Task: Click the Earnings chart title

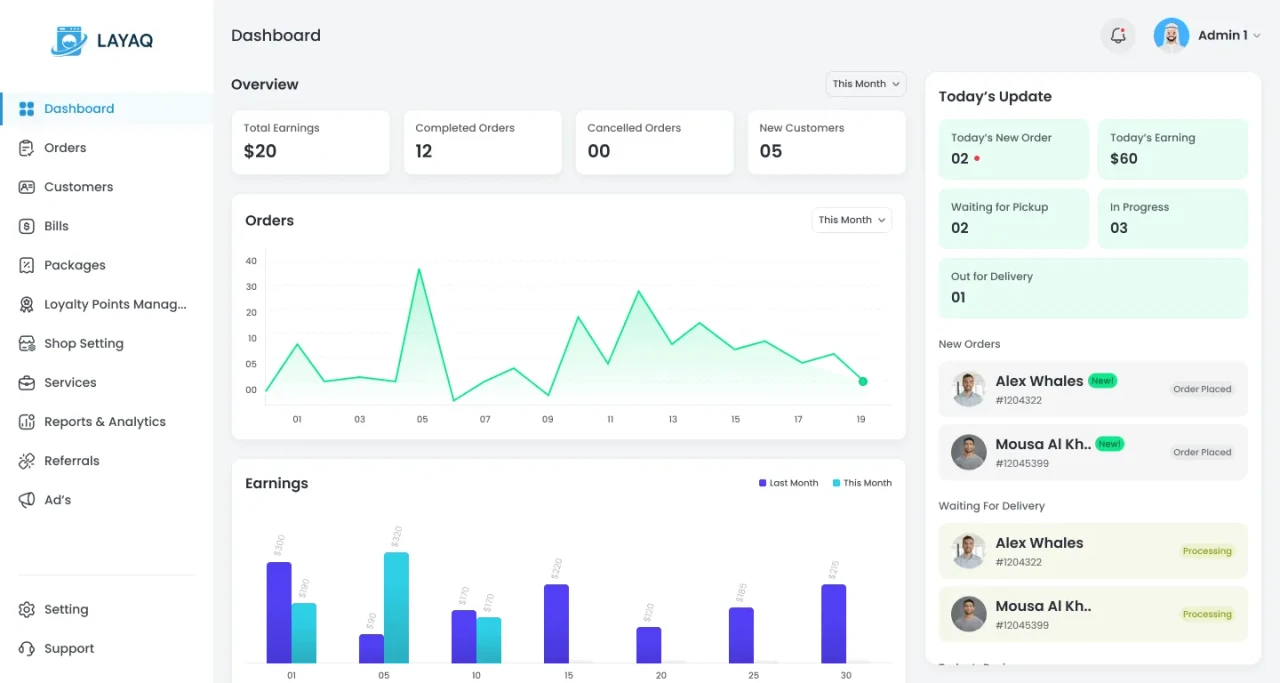Action: (x=277, y=483)
